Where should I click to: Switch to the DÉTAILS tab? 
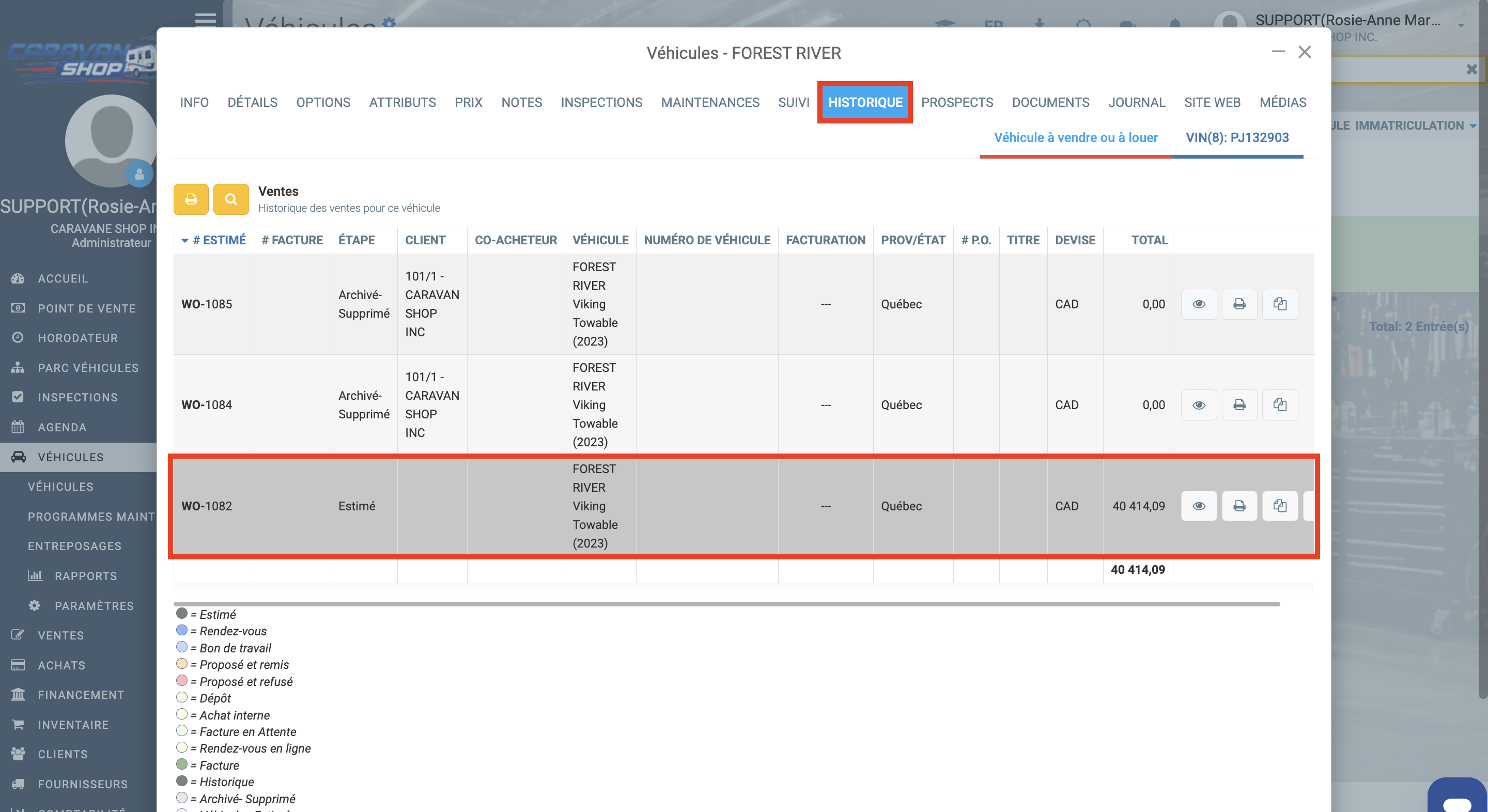tap(253, 102)
